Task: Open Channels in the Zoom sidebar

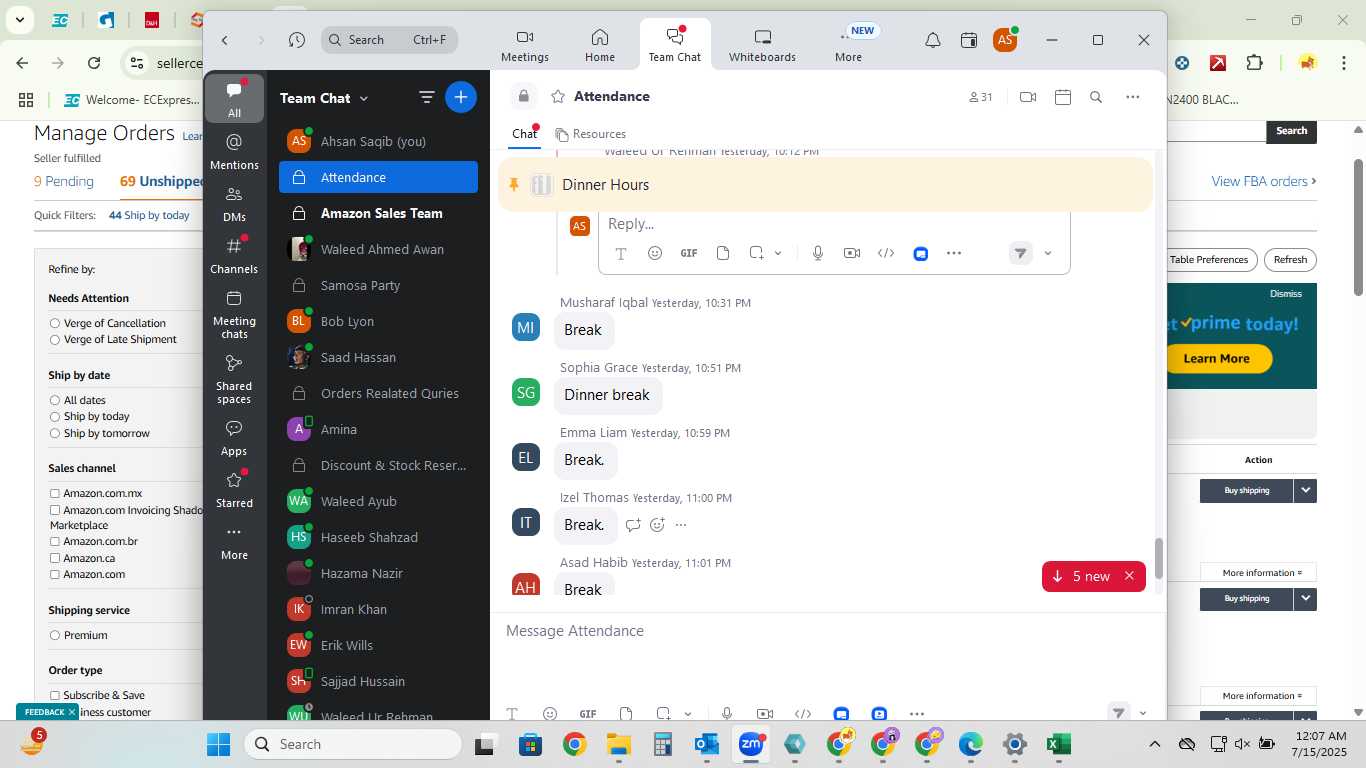Action: (x=234, y=255)
